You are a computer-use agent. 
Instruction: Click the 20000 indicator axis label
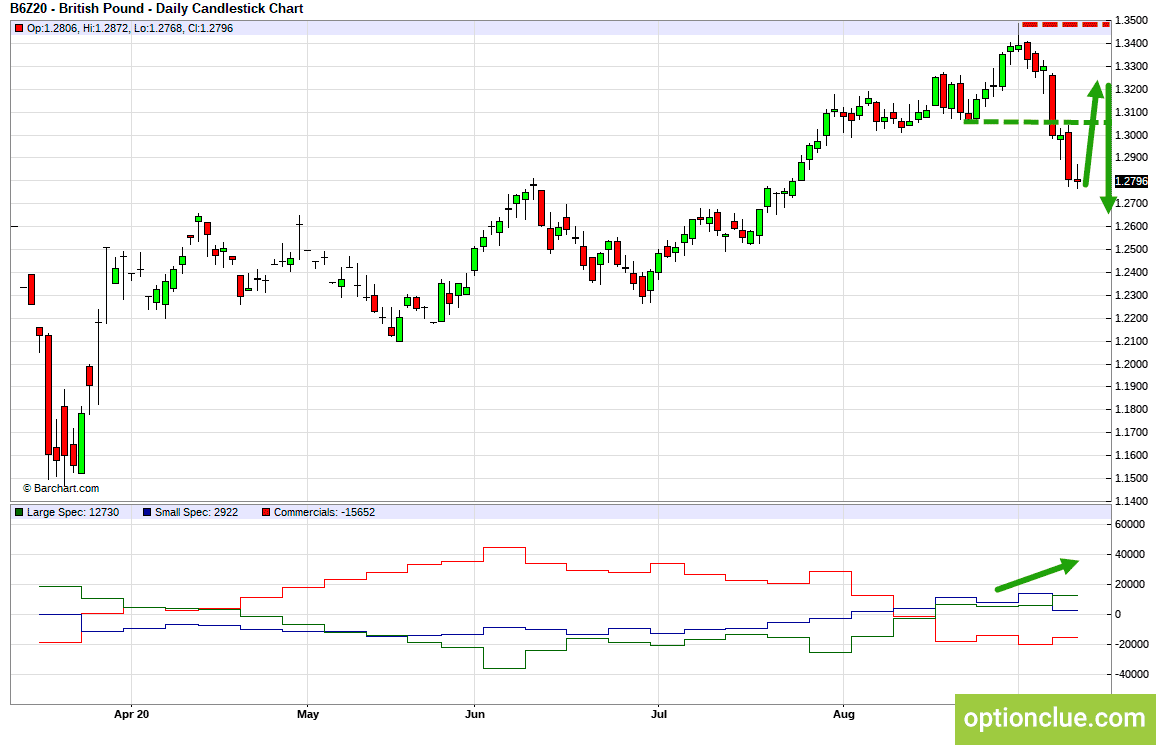(1129, 584)
